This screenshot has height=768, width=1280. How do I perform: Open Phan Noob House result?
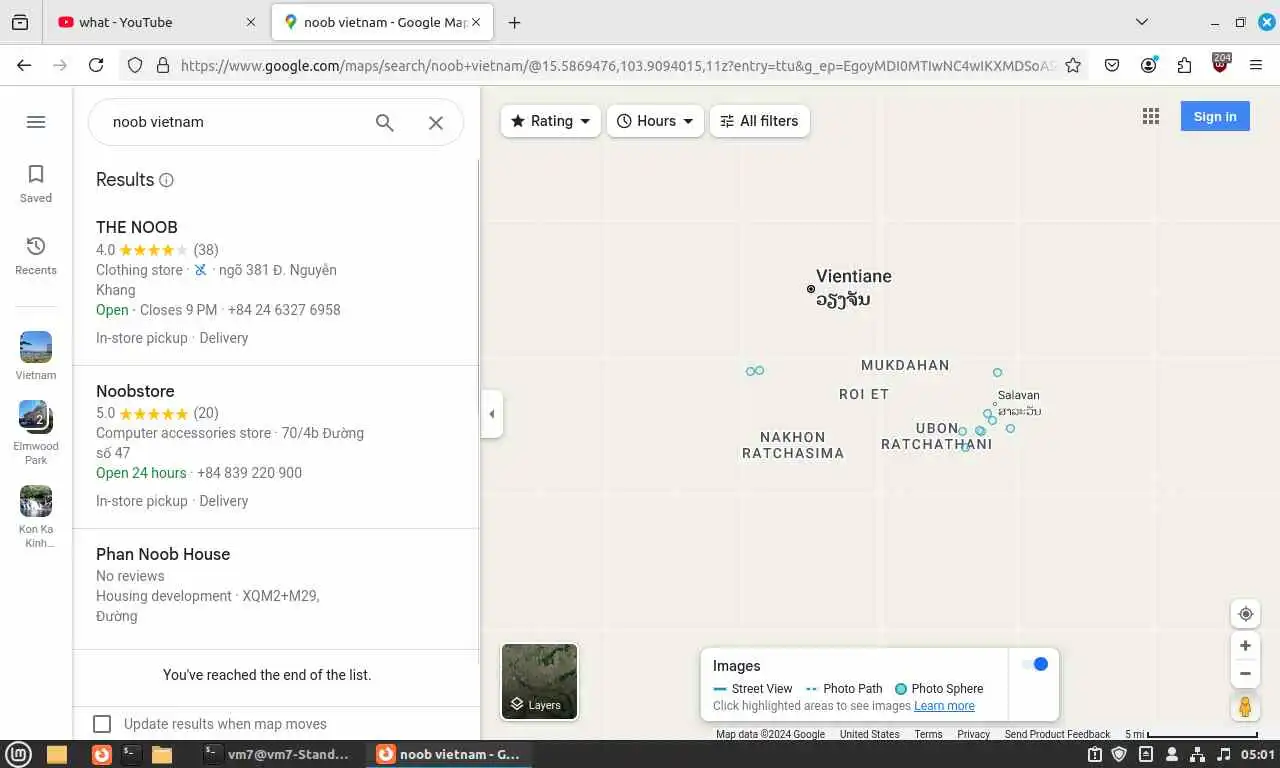pyautogui.click(x=276, y=589)
